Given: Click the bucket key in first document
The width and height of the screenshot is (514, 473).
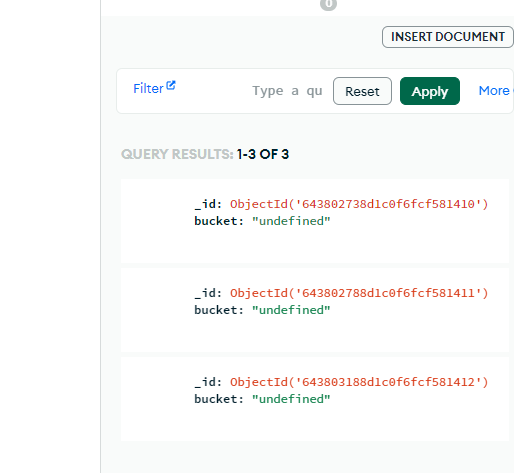Looking at the screenshot, I should click(216, 221).
